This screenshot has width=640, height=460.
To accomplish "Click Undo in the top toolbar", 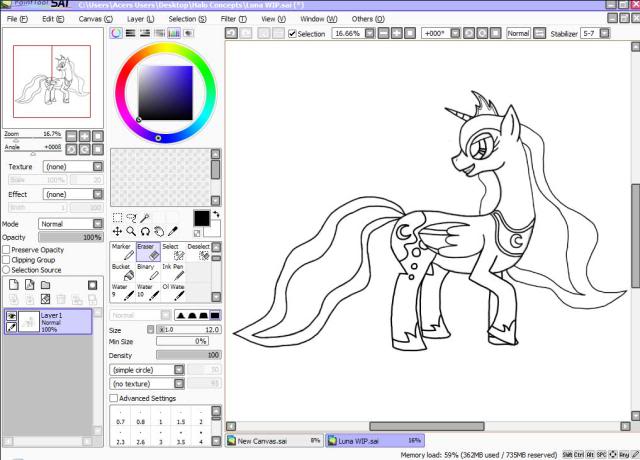I will tap(231, 33).
